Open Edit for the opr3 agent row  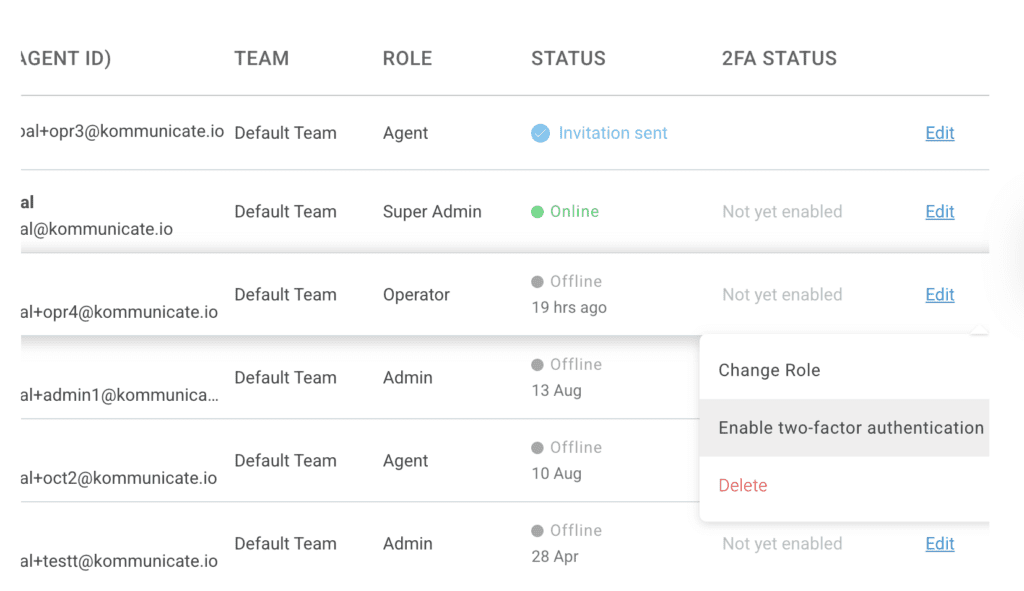point(939,132)
